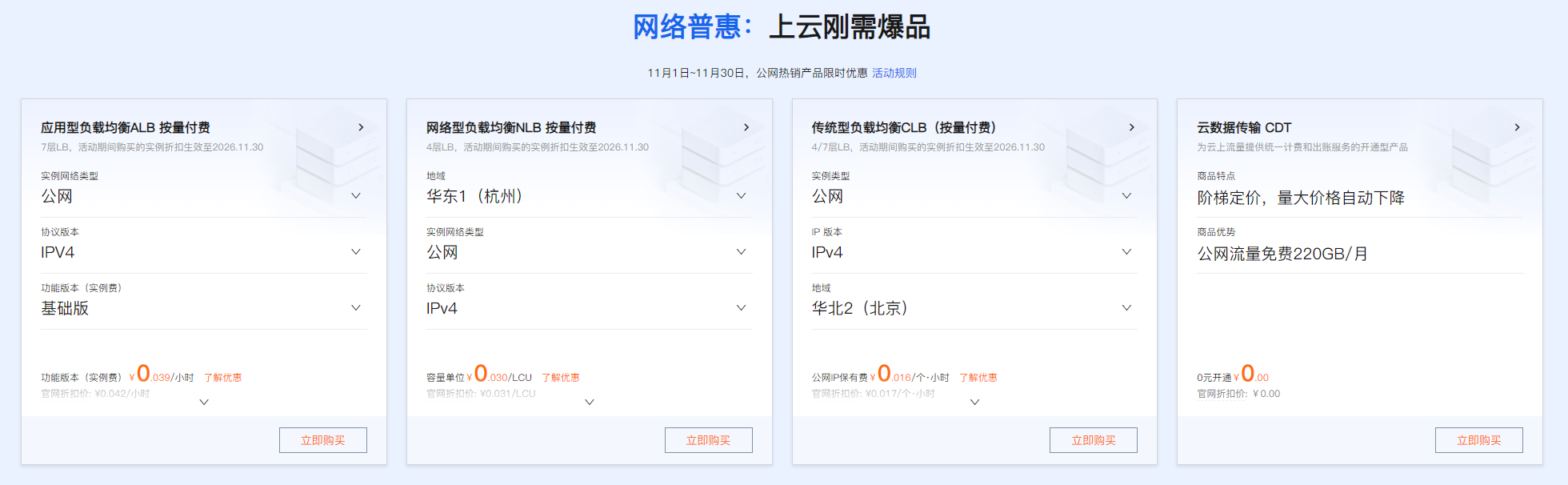
Task: Expand price details chevron on CLB card
Action: pos(974,403)
